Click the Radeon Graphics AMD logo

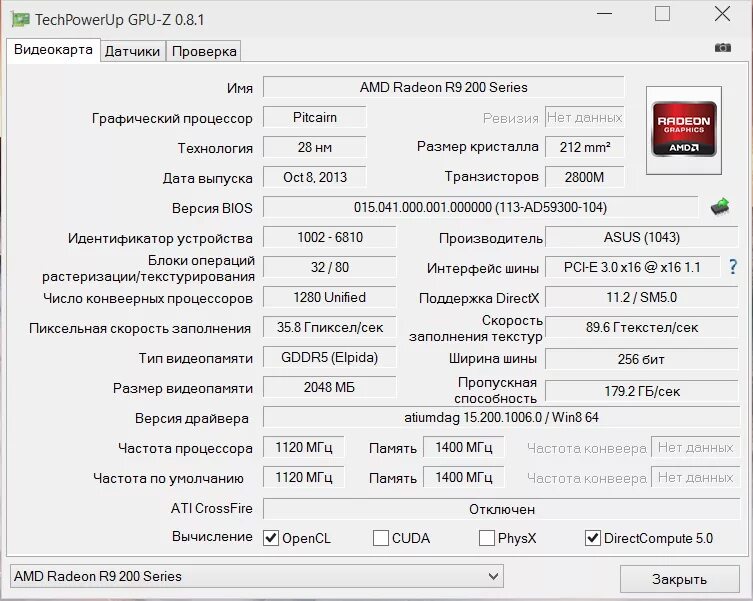coord(684,130)
